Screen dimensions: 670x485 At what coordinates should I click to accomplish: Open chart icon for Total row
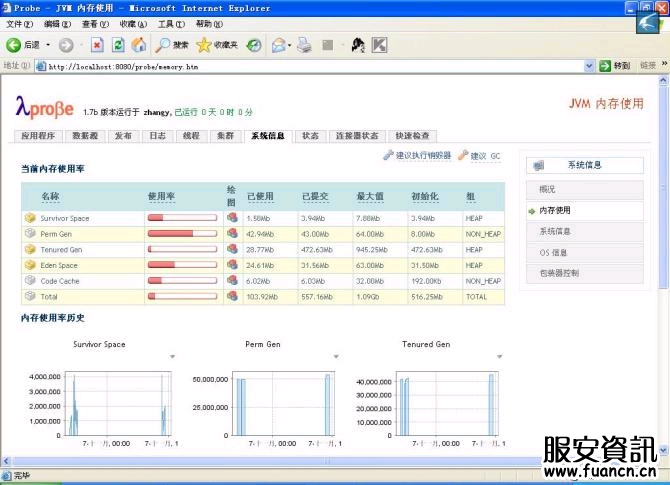point(232,296)
